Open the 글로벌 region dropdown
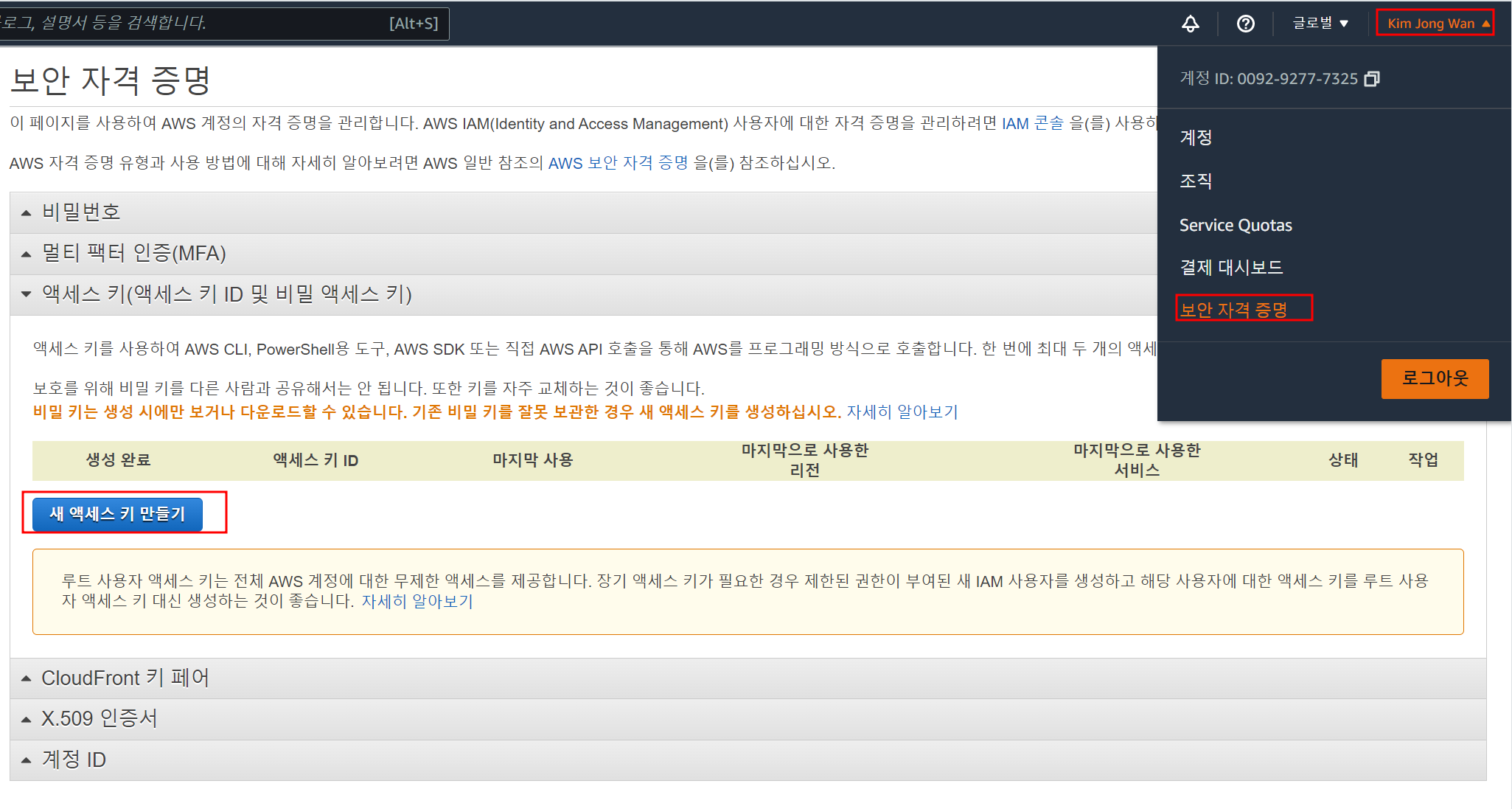 (x=1320, y=24)
